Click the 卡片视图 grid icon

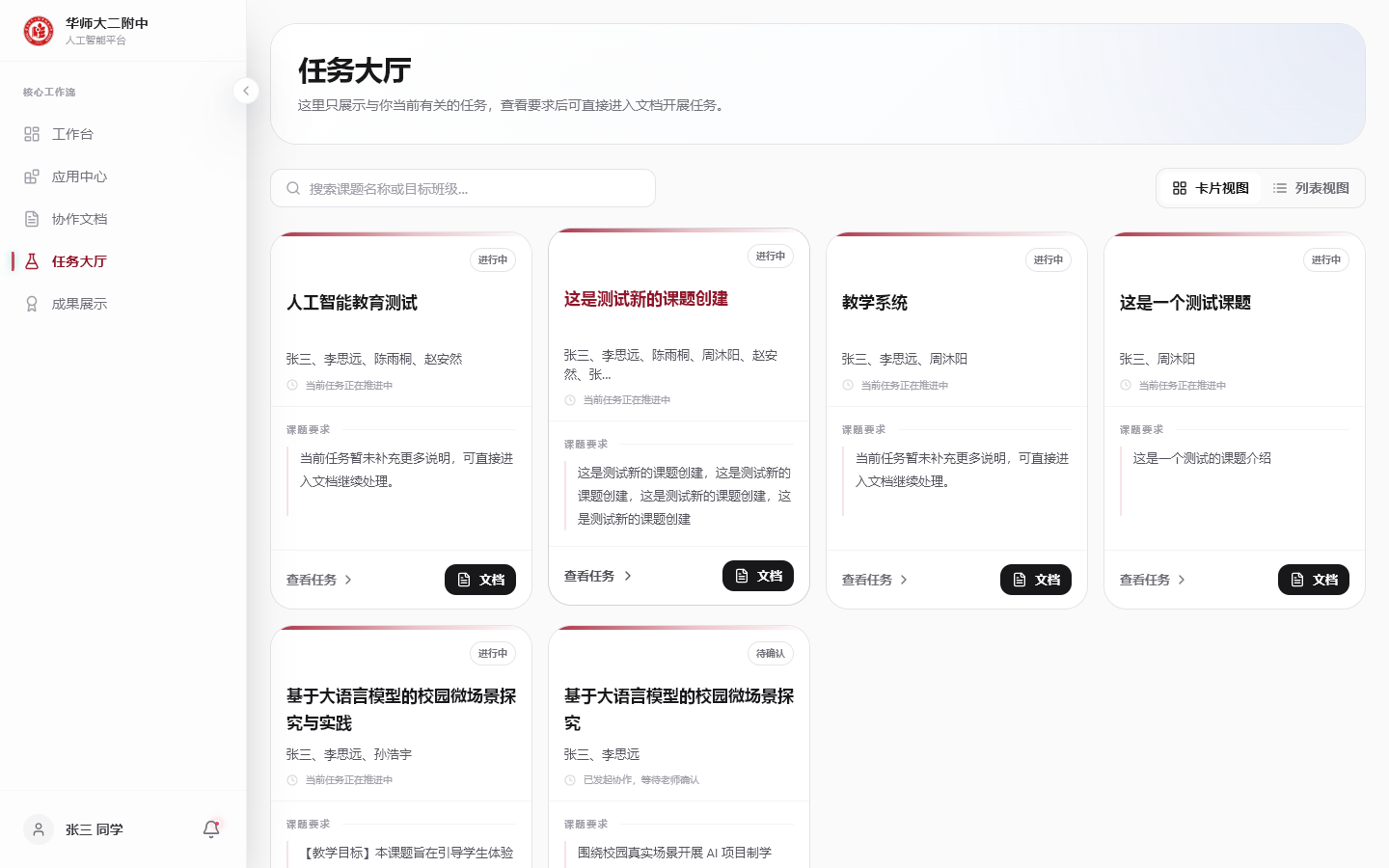(1180, 188)
